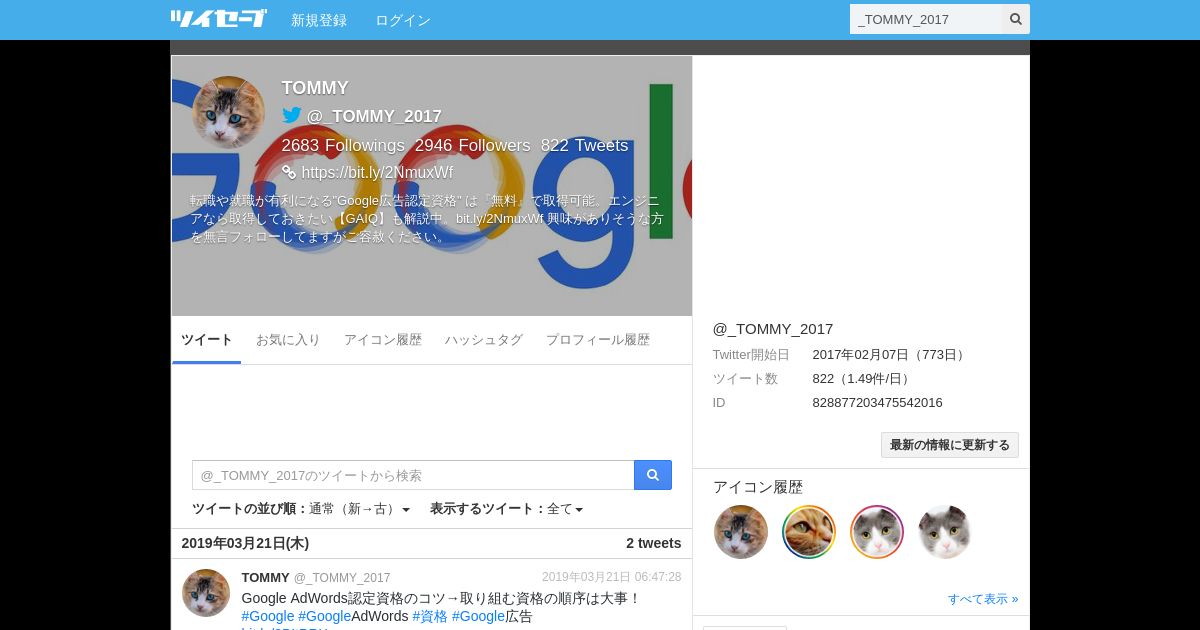Click the magnifier search icon in header

(1016, 19)
